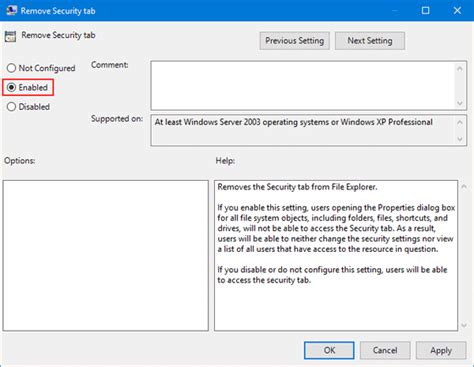
Task: Minimize the Remove Security tab window
Action: pos(394,11)
